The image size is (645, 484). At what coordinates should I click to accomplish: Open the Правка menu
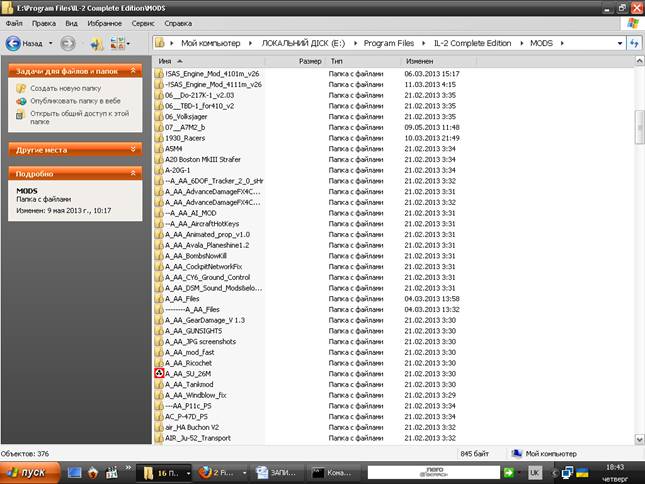(44, 23)
